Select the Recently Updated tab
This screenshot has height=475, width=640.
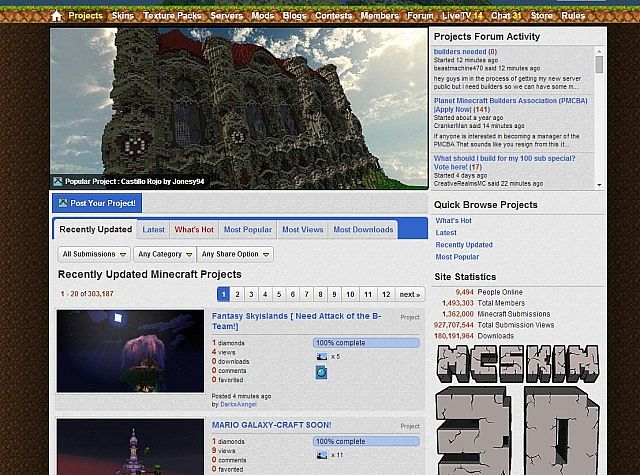pyautogui.click(x=96, y=229)
